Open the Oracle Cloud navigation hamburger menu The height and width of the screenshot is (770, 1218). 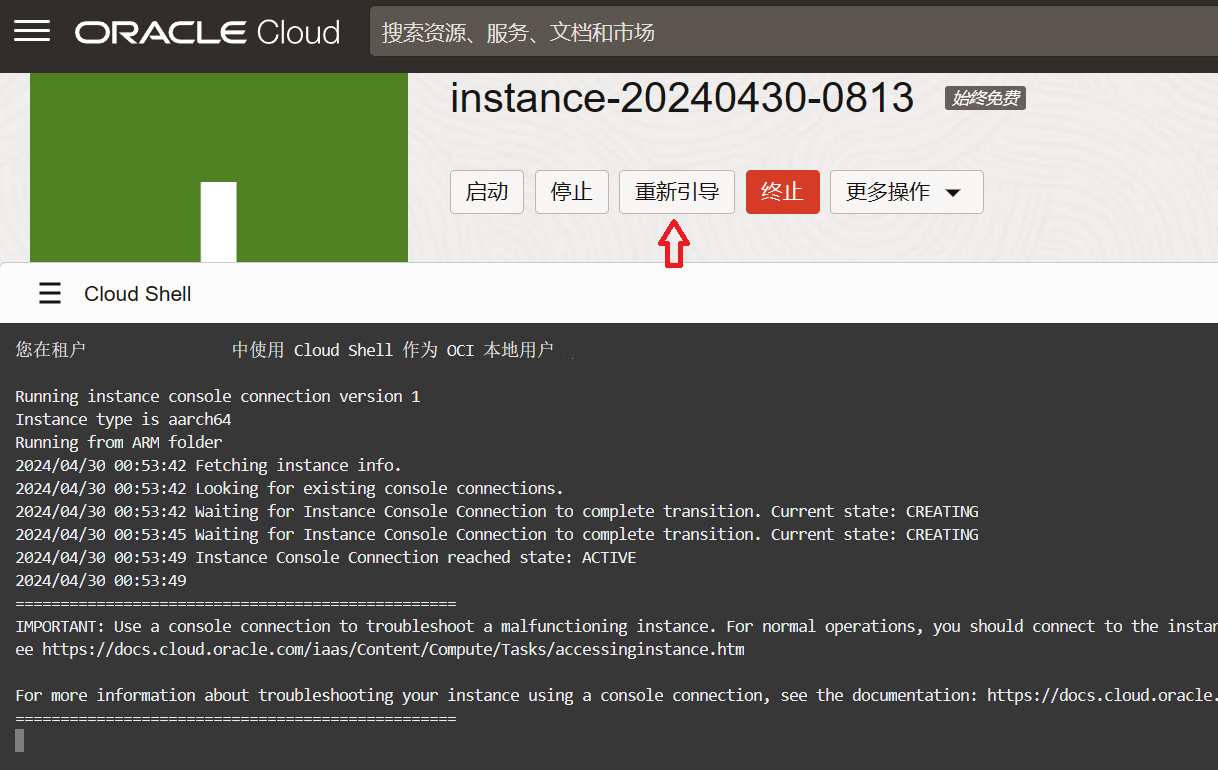(x=32, y=32)
